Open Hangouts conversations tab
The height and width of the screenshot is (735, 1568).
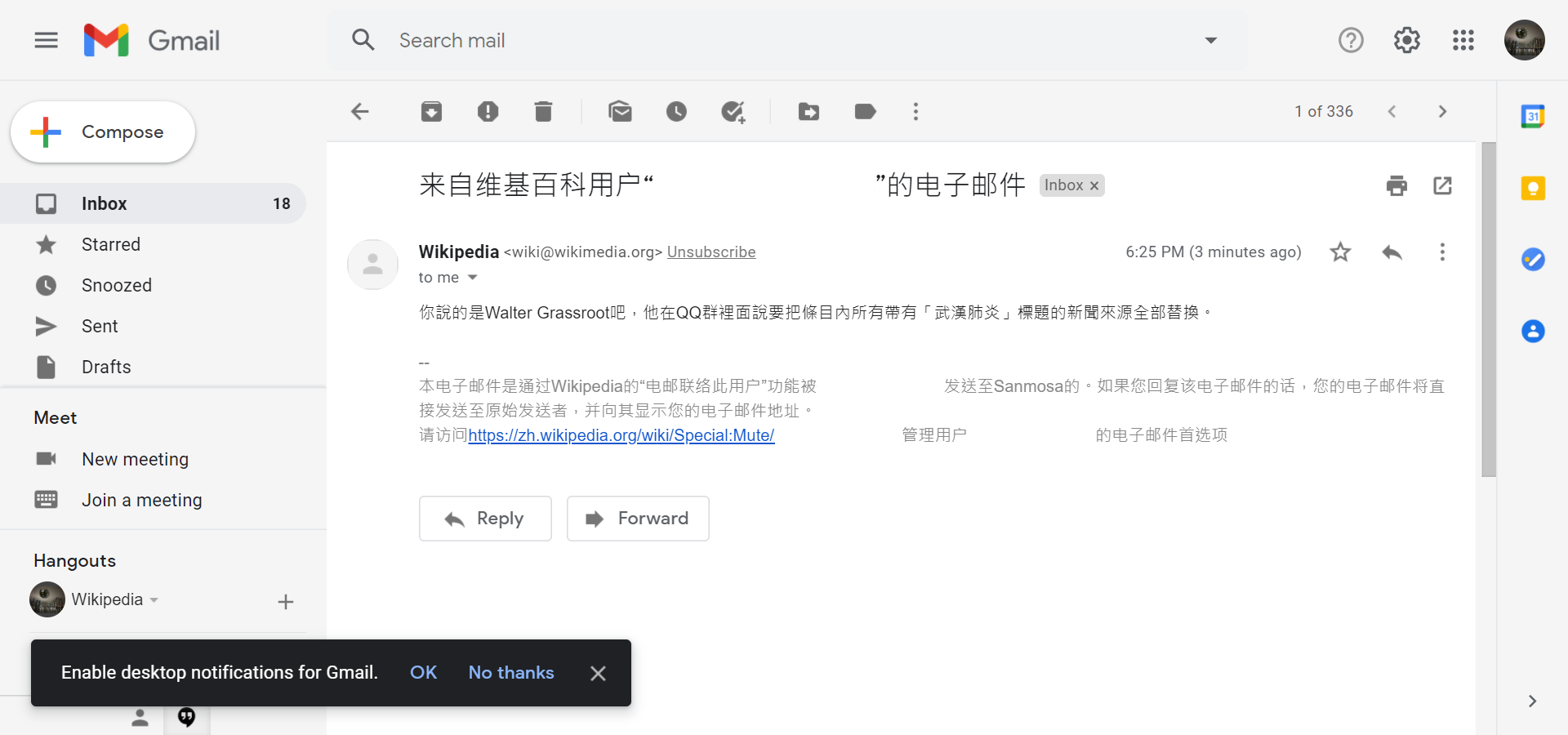click(186, 718)
